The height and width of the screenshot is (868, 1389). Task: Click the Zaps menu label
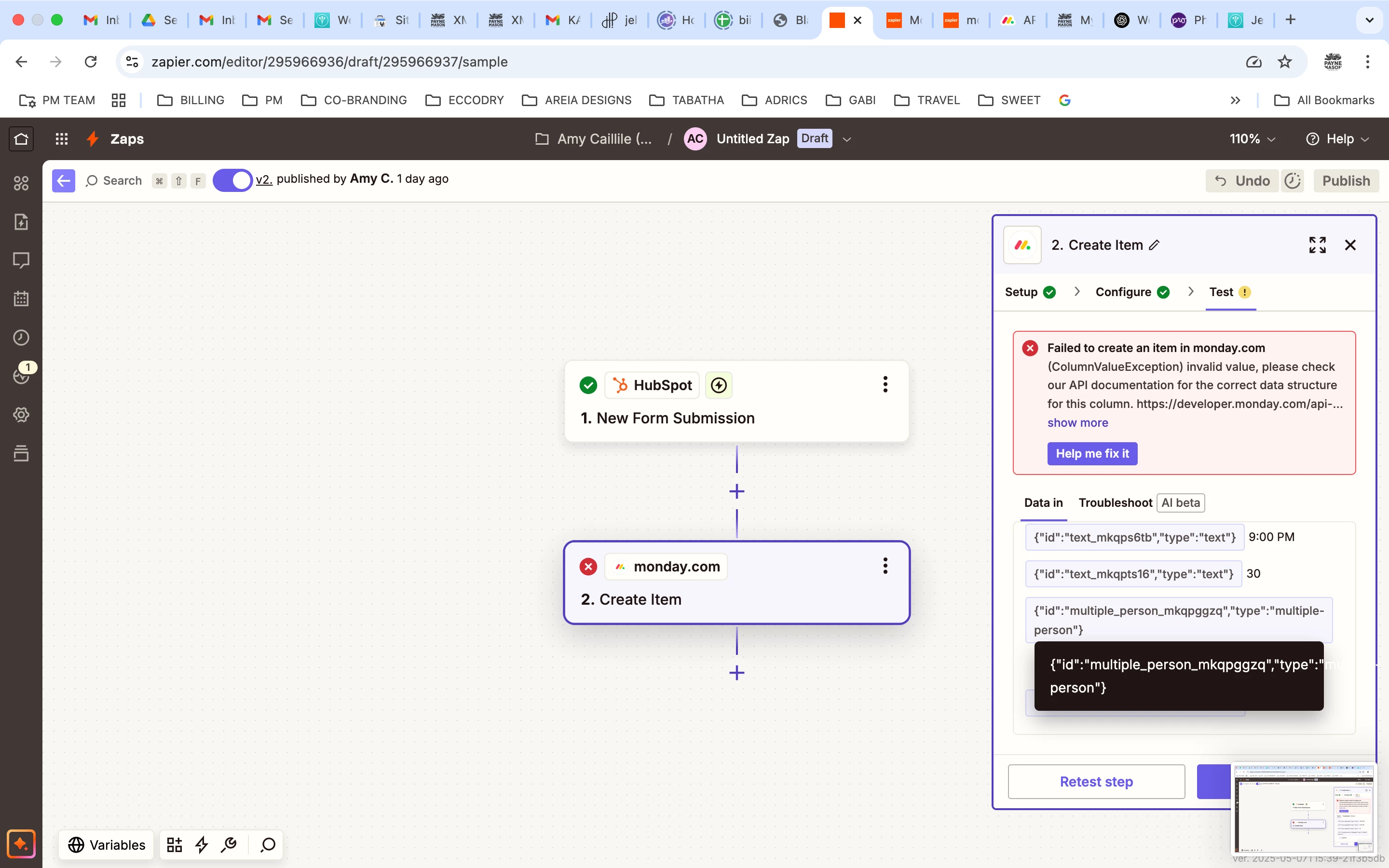coord(127,139)
